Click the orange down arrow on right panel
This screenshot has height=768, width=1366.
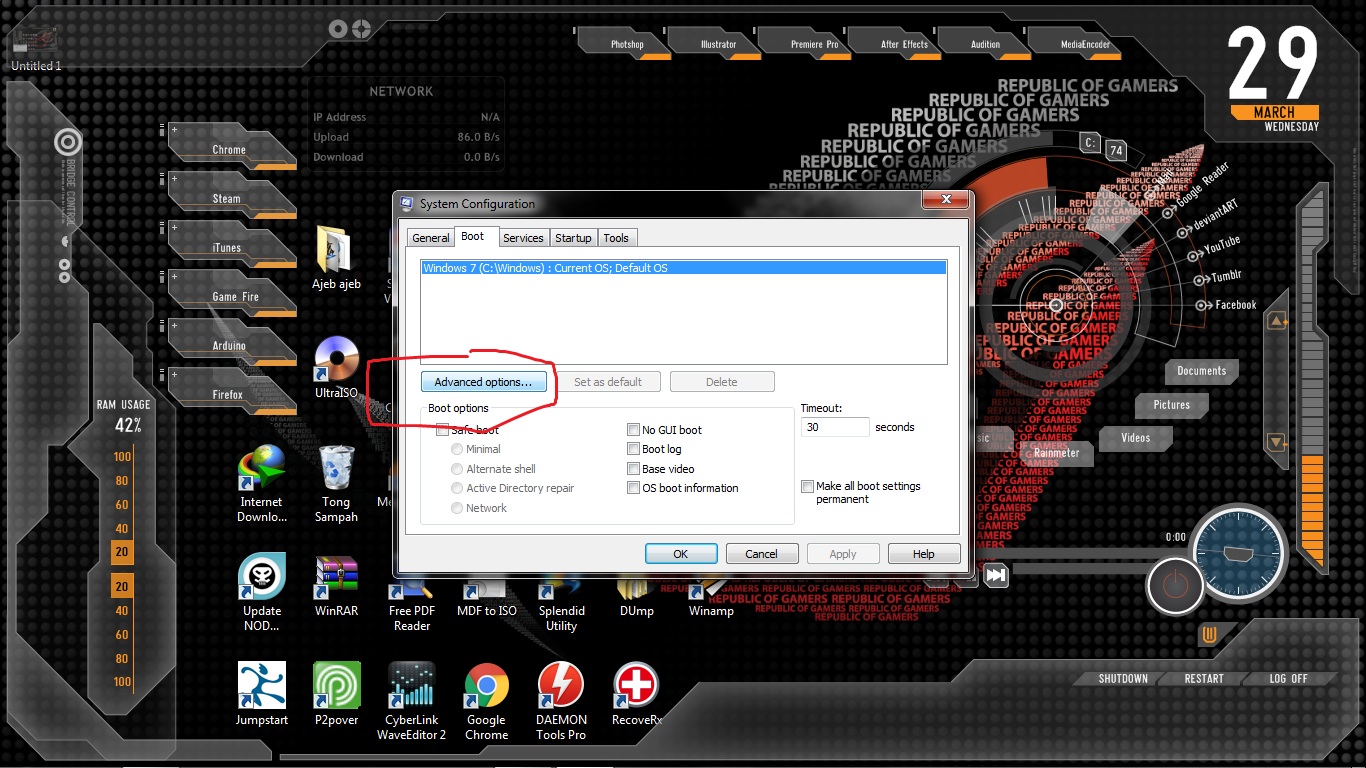point(1276,441)
